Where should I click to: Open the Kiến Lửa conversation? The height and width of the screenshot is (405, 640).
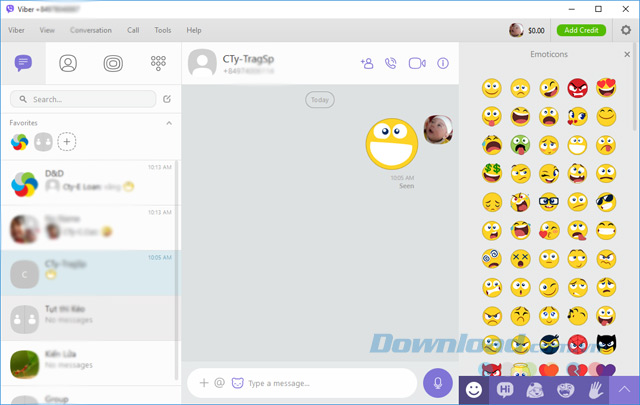click(90, 363)
